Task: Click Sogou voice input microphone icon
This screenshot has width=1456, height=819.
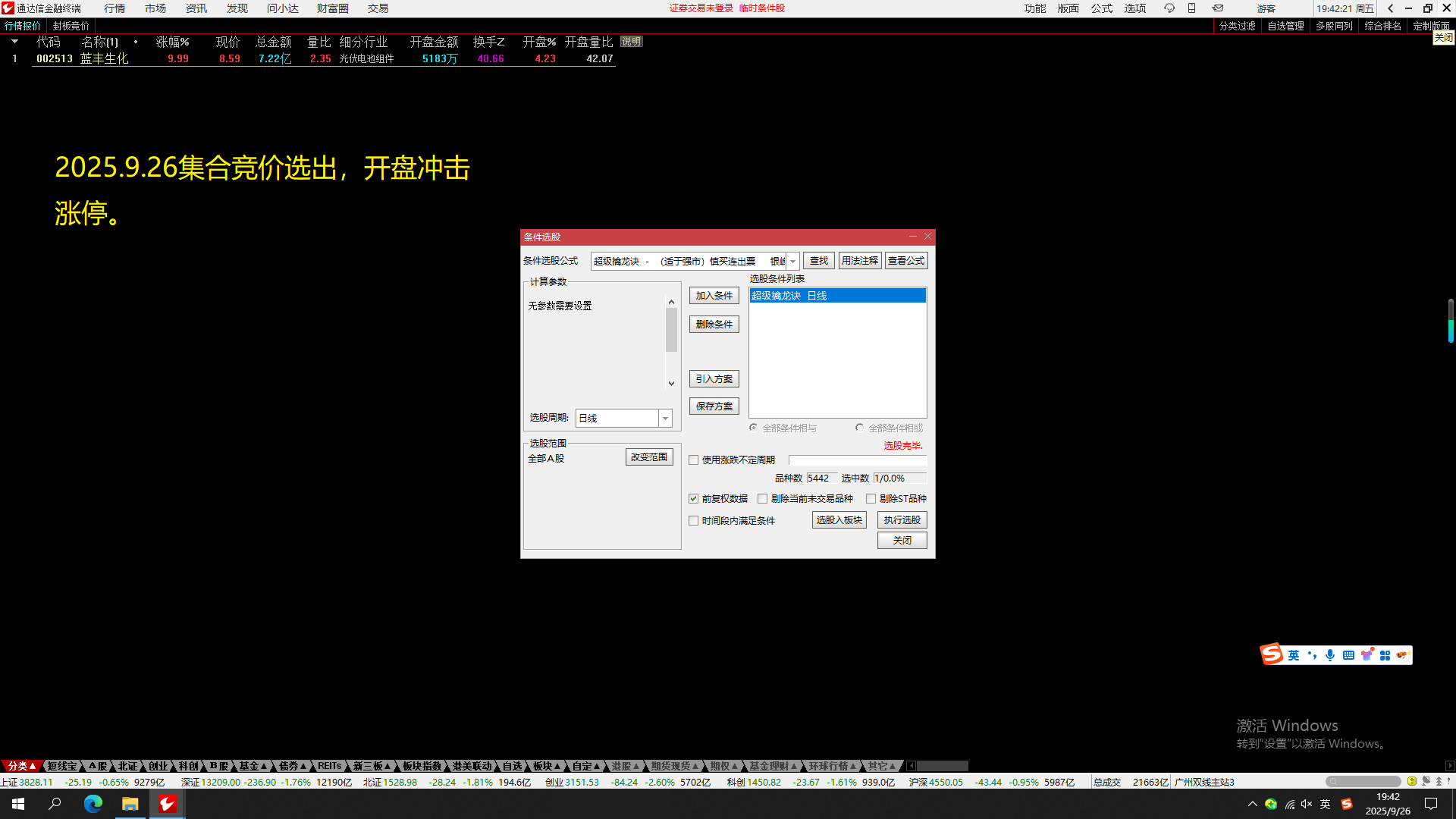Action: pyautogui.click(x=1330, y=655)
